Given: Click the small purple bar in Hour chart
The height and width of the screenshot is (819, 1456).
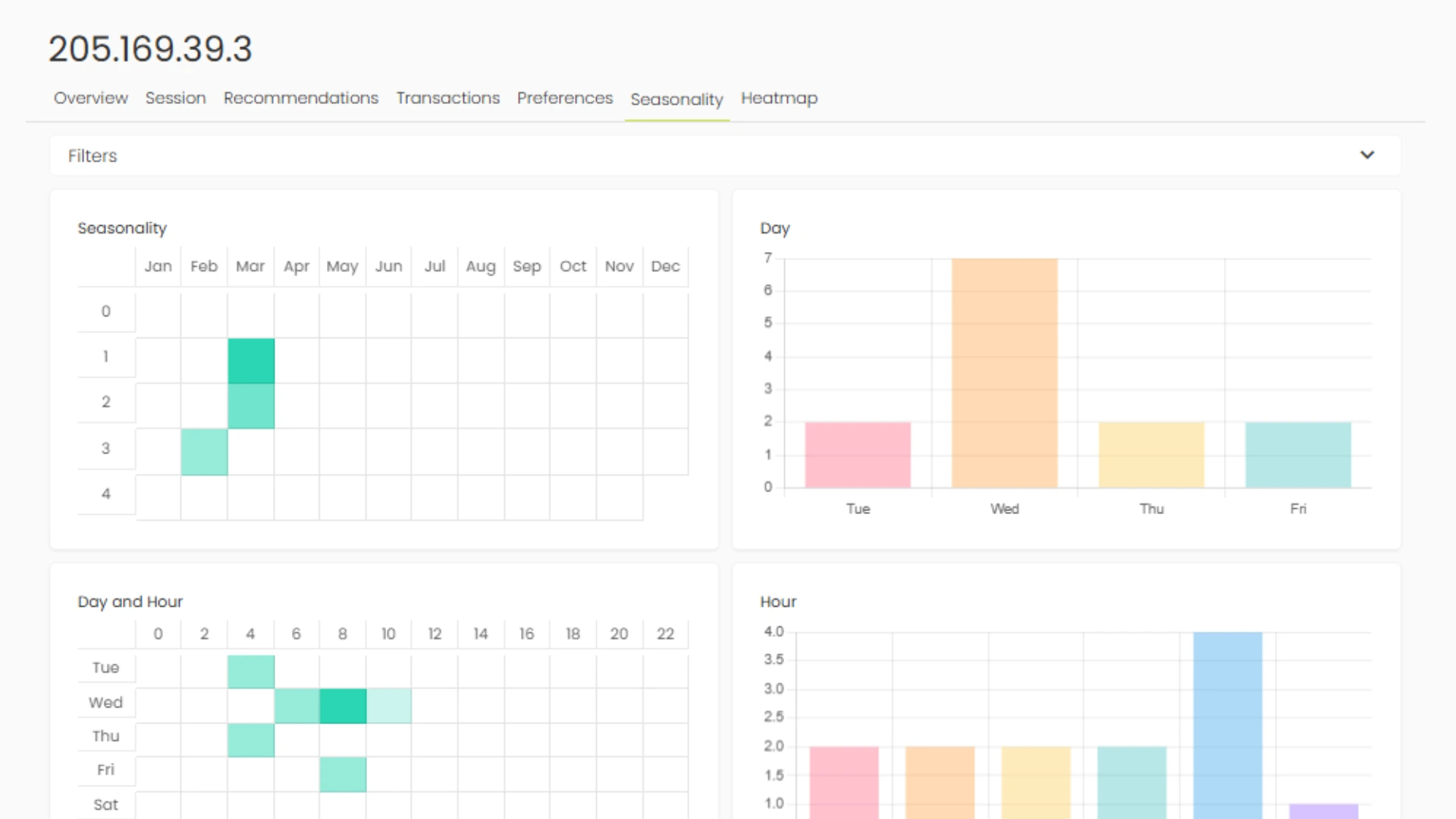Looking at the screenshot, I should (1323, 811).
